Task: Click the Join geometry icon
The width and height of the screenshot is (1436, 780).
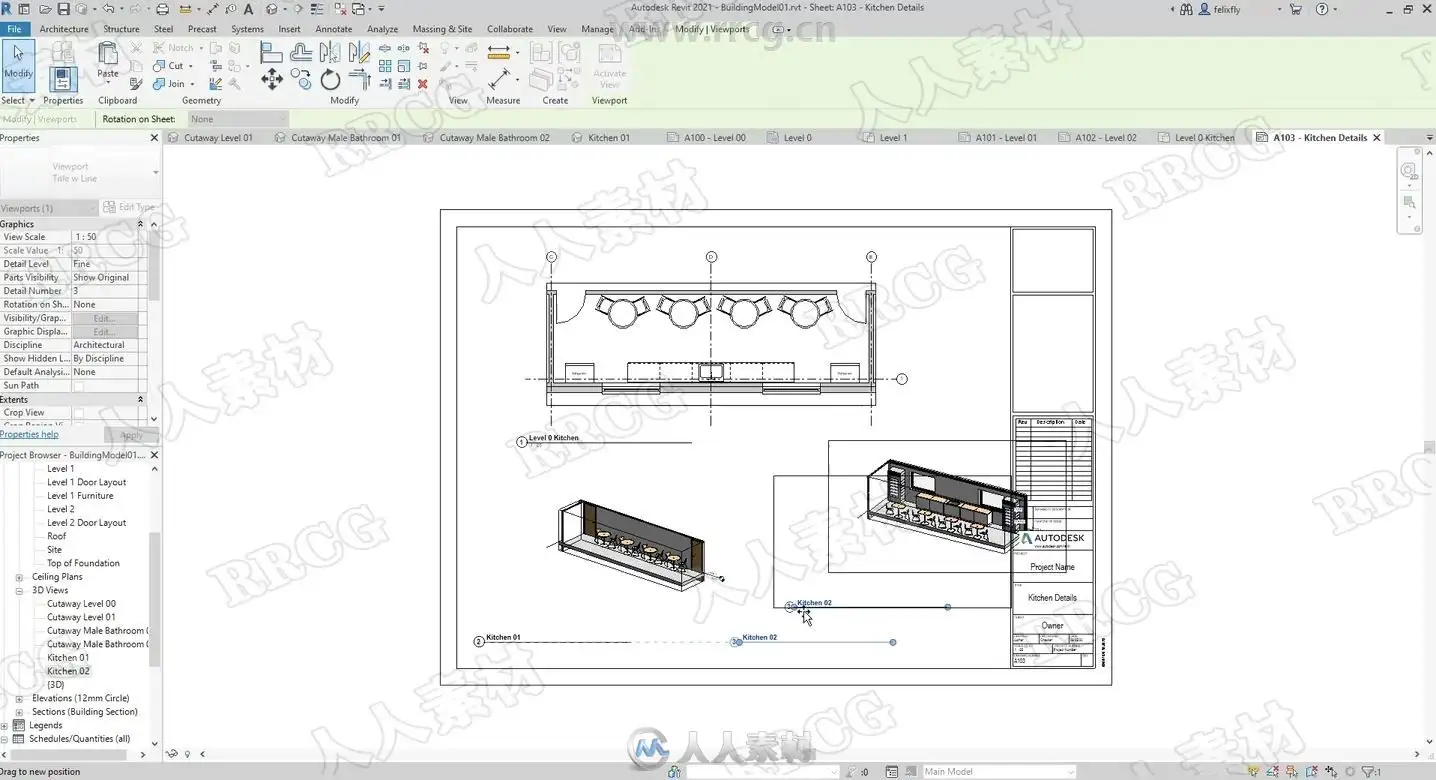Action: pyautogui.click(x=159, y=84)
